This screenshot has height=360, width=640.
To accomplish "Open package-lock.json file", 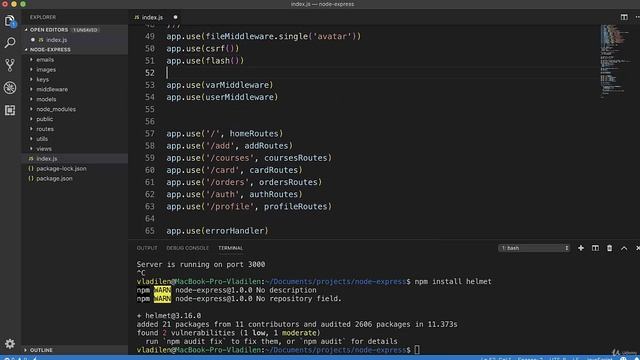I will (75, 169).
